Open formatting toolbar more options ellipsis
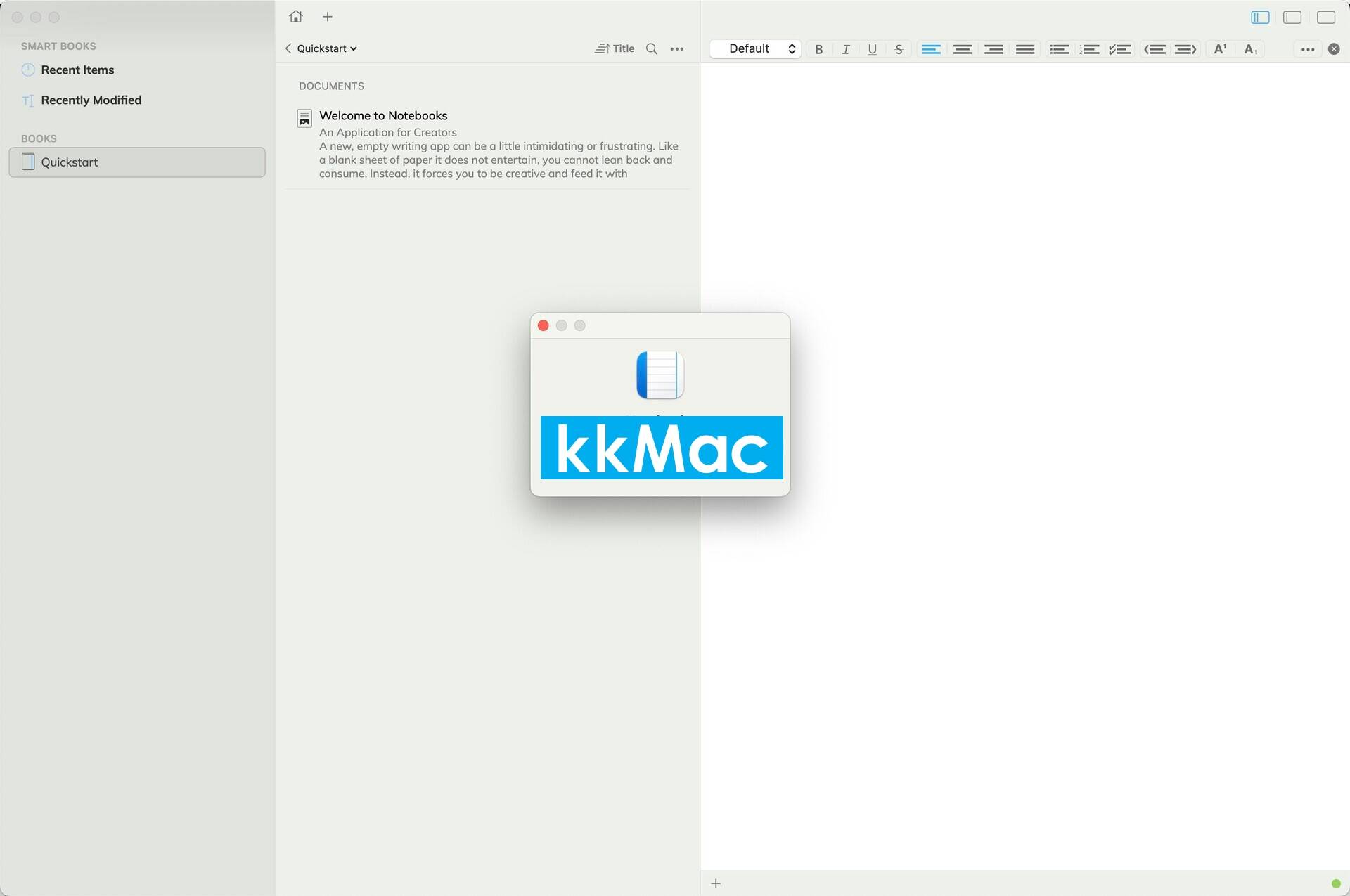 [x=1307, y=49]
